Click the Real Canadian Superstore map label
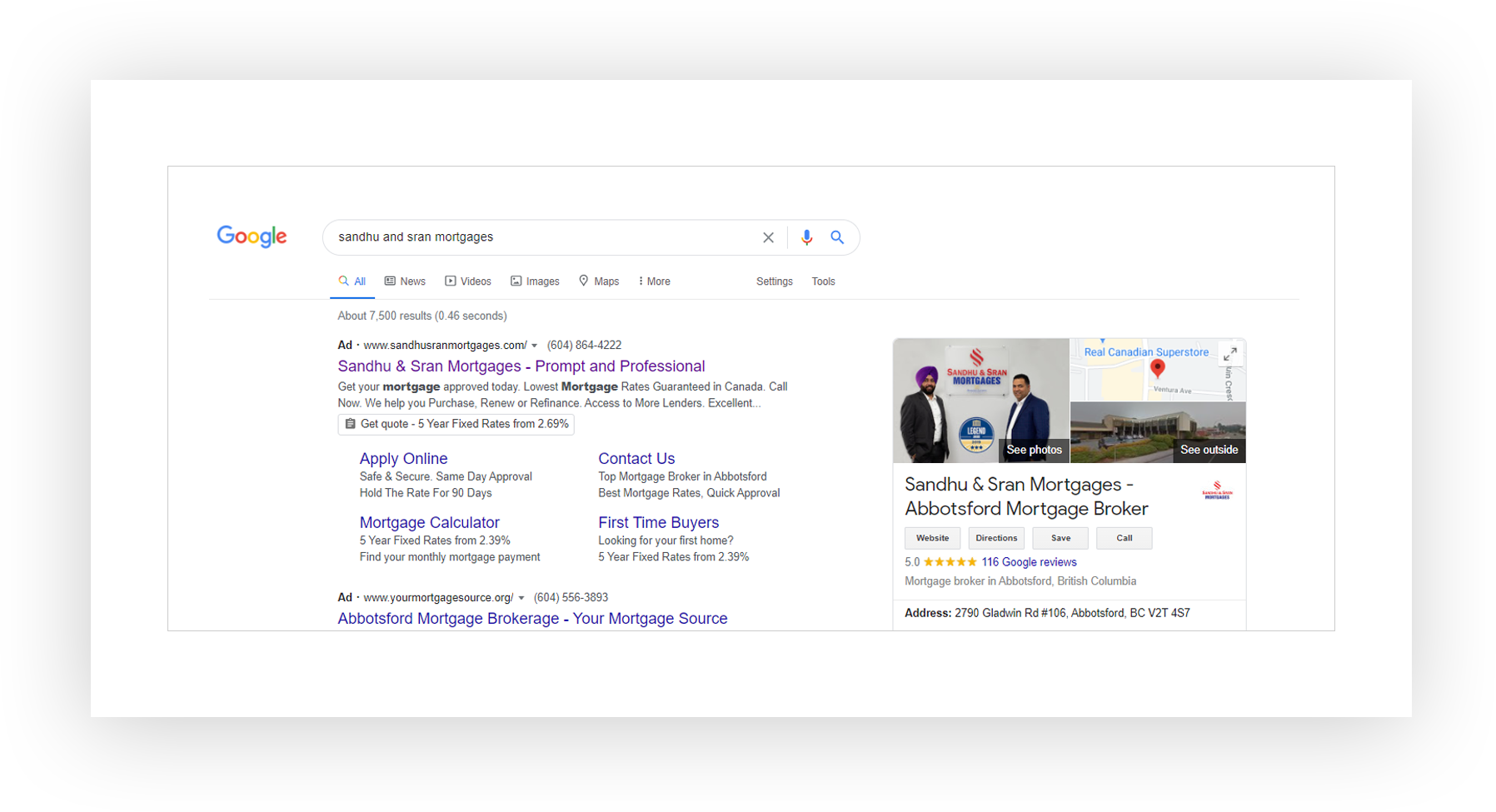Viewport: 1496px width, 812px height. pos(1145,352)
